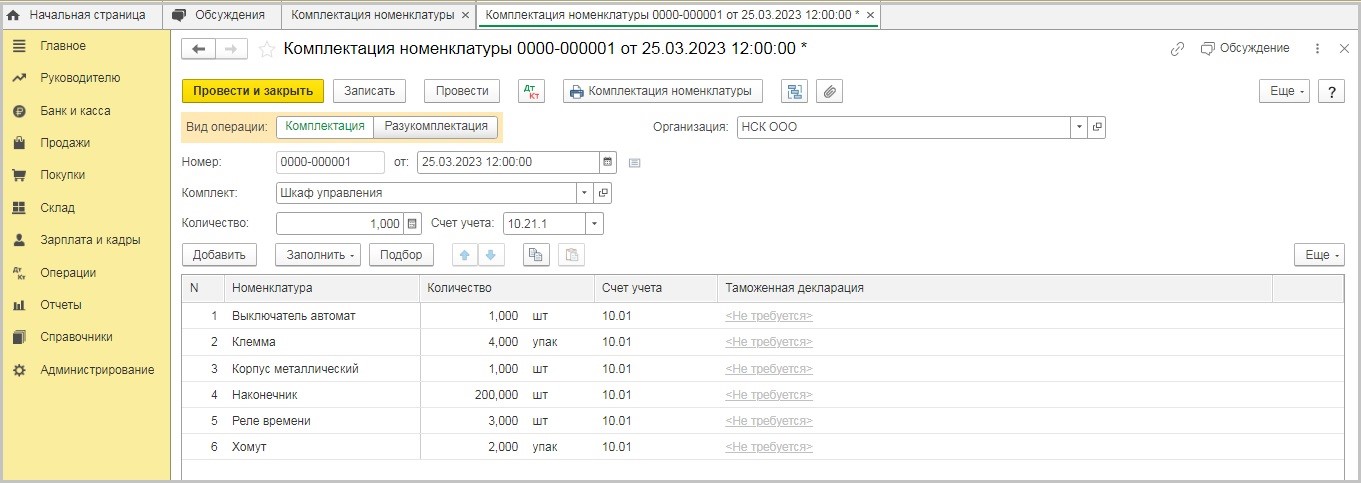Open Зарплата и кадры section
1361x483 pixels.
pyautogui.click(x=90, y=240)
